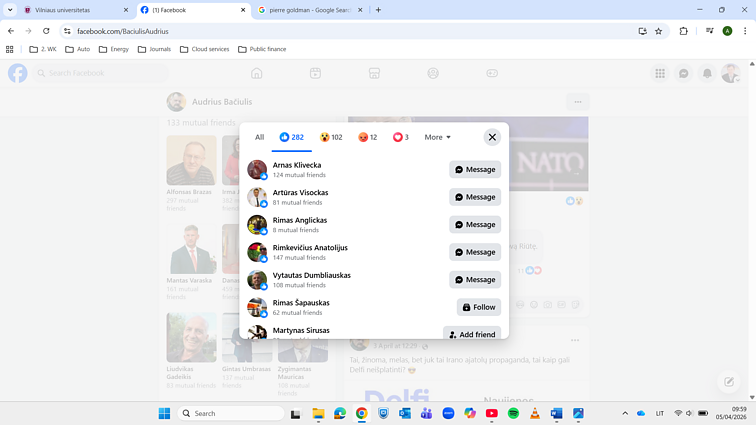Screen dimensions: 756x425
Task: Bookmark this page with star icon
Action: (x=659, y=31)
